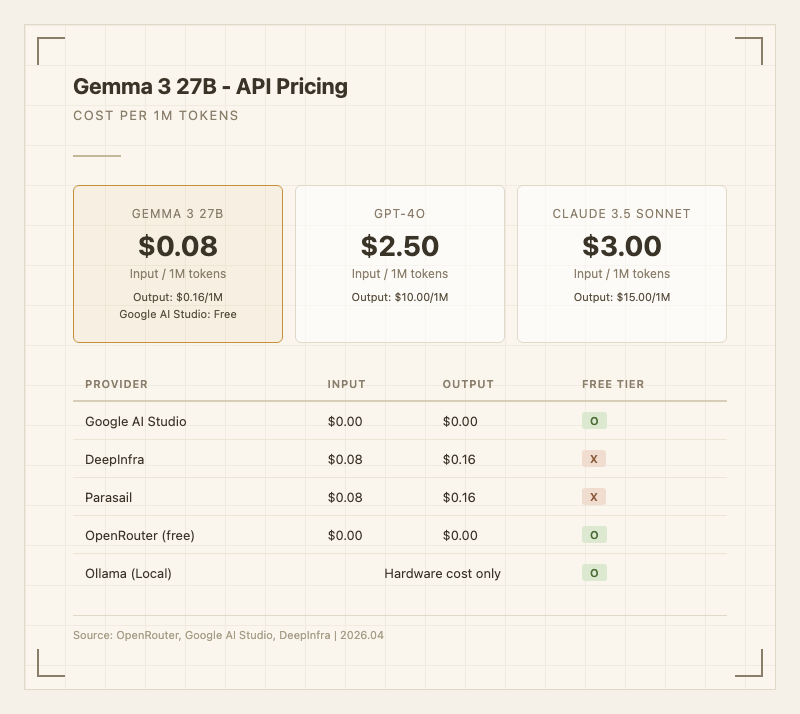This screenshot has height=714, width=800.
Task: Click the Provider column header
Action: pyautogui.click(x=116, y=384)
